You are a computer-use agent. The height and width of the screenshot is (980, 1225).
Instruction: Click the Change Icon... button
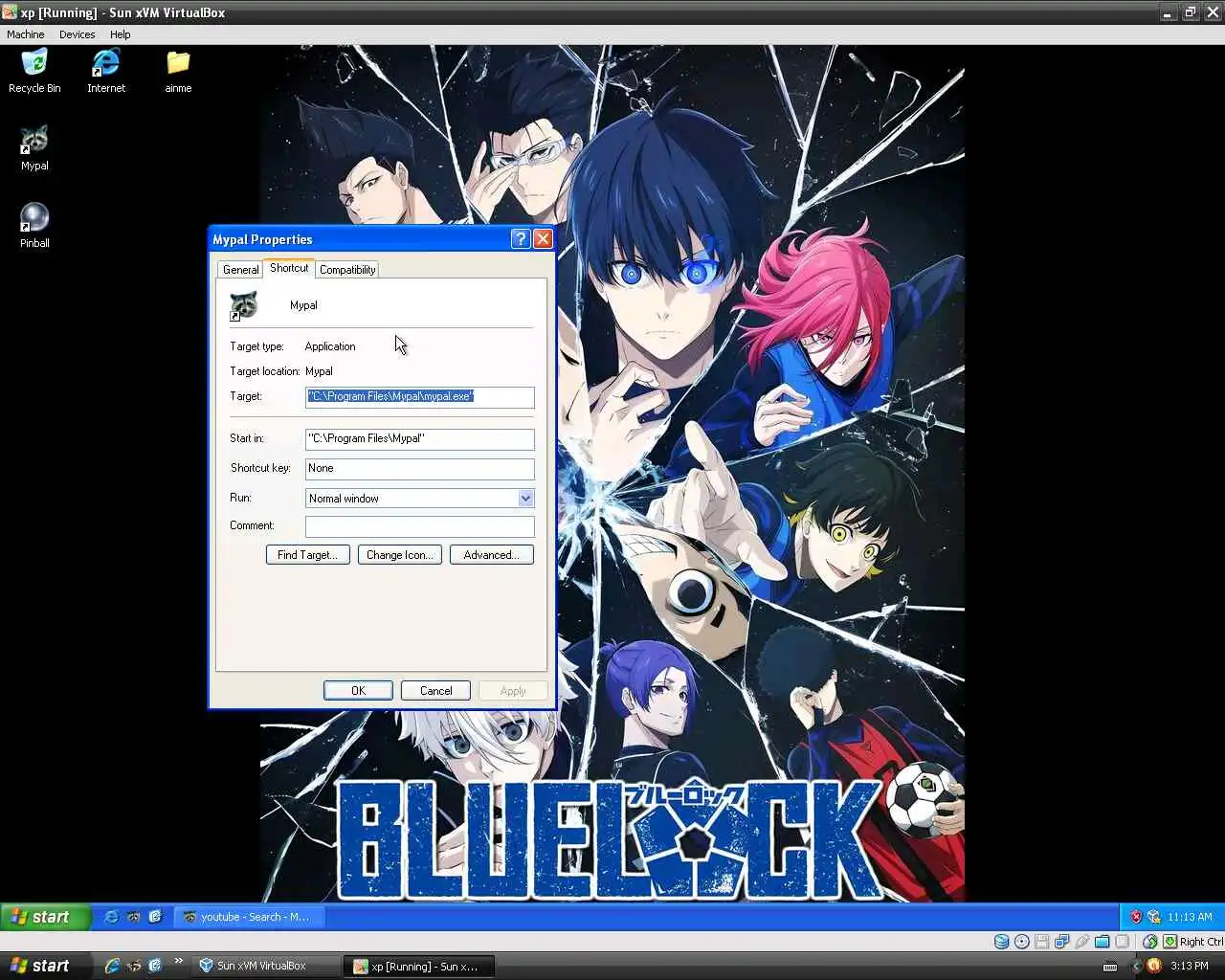coord(399,555)
